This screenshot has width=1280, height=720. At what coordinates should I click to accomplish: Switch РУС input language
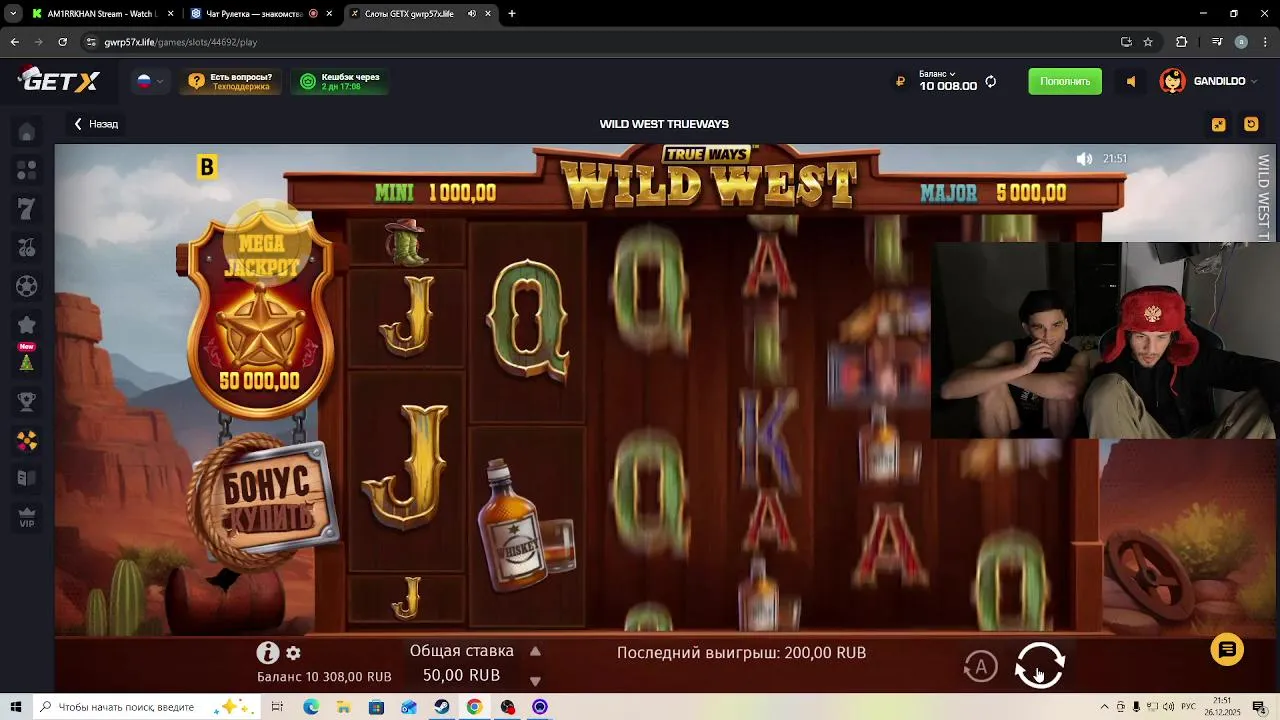point(1189,707)
